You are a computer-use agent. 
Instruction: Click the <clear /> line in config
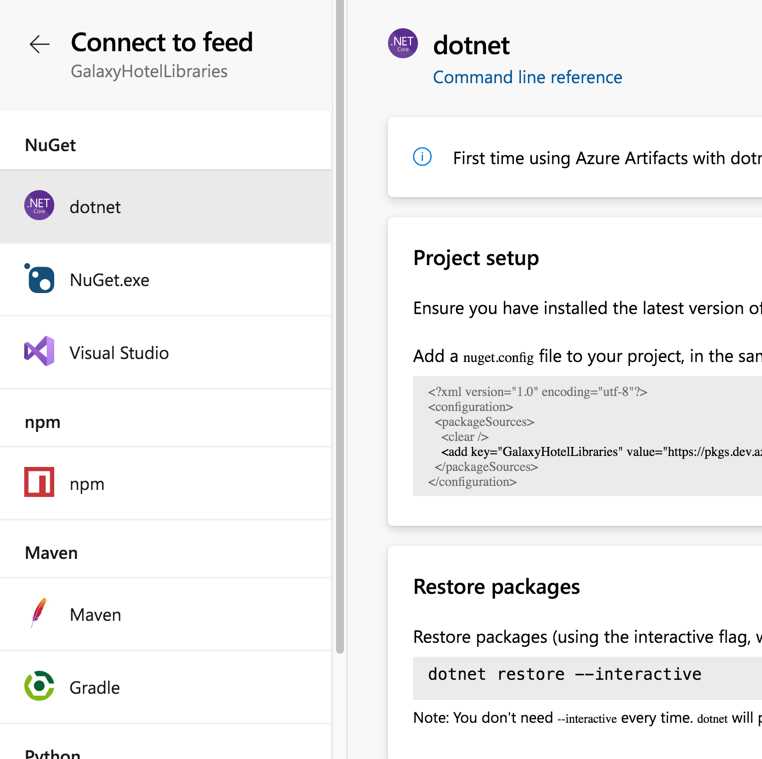tap(465, 437)
